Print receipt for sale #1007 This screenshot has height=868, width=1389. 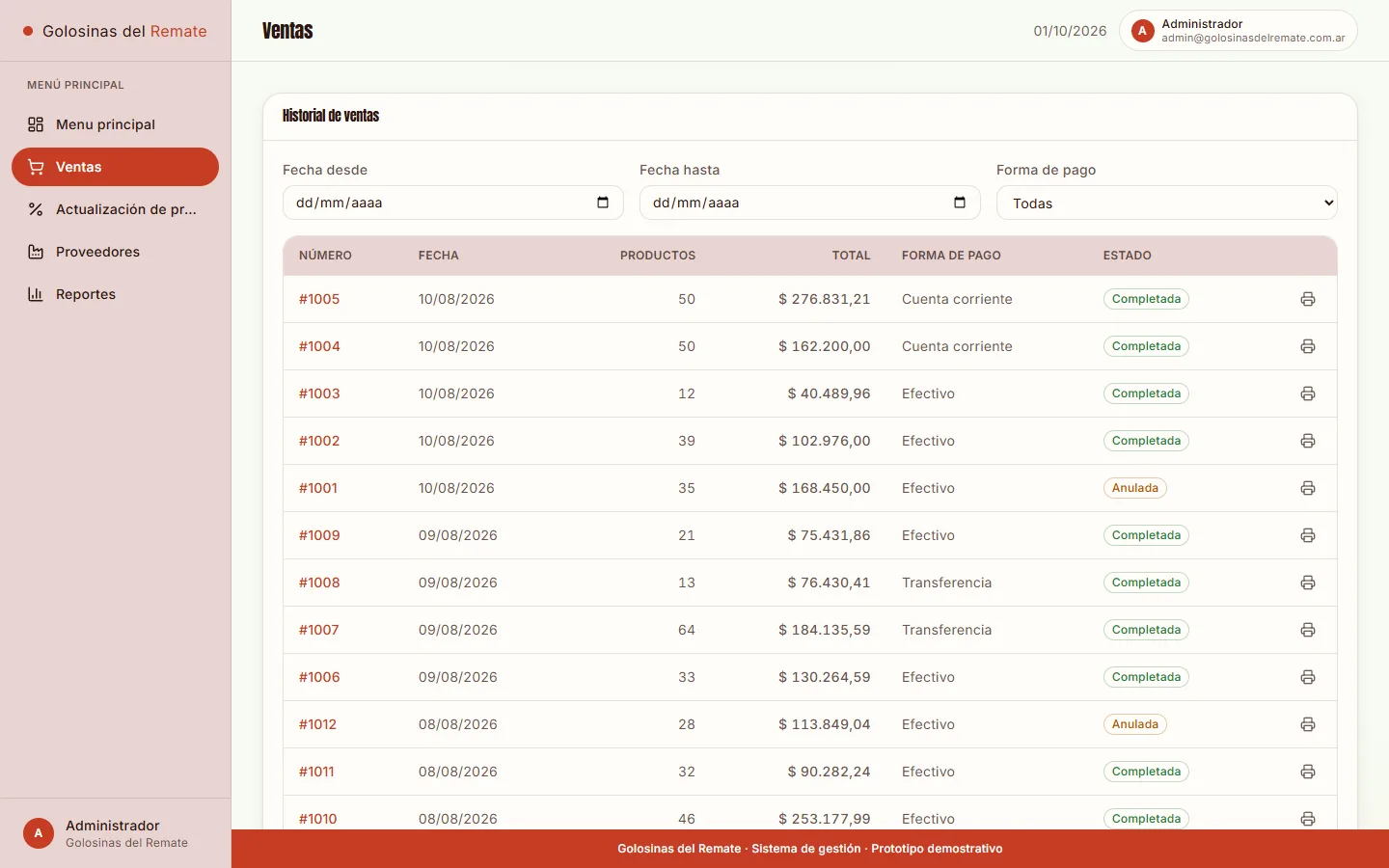[1308, 630]
